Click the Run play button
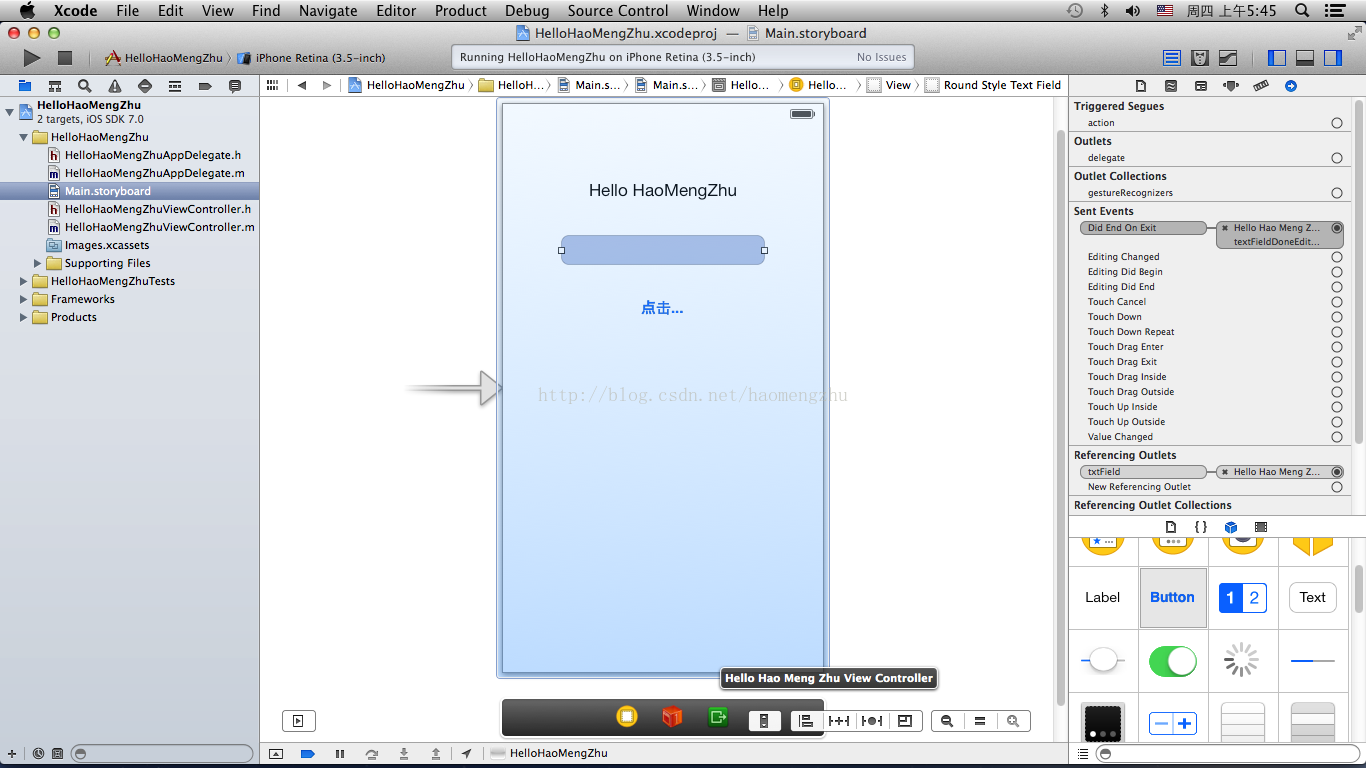1366x768 pixels. coord(32,58)
